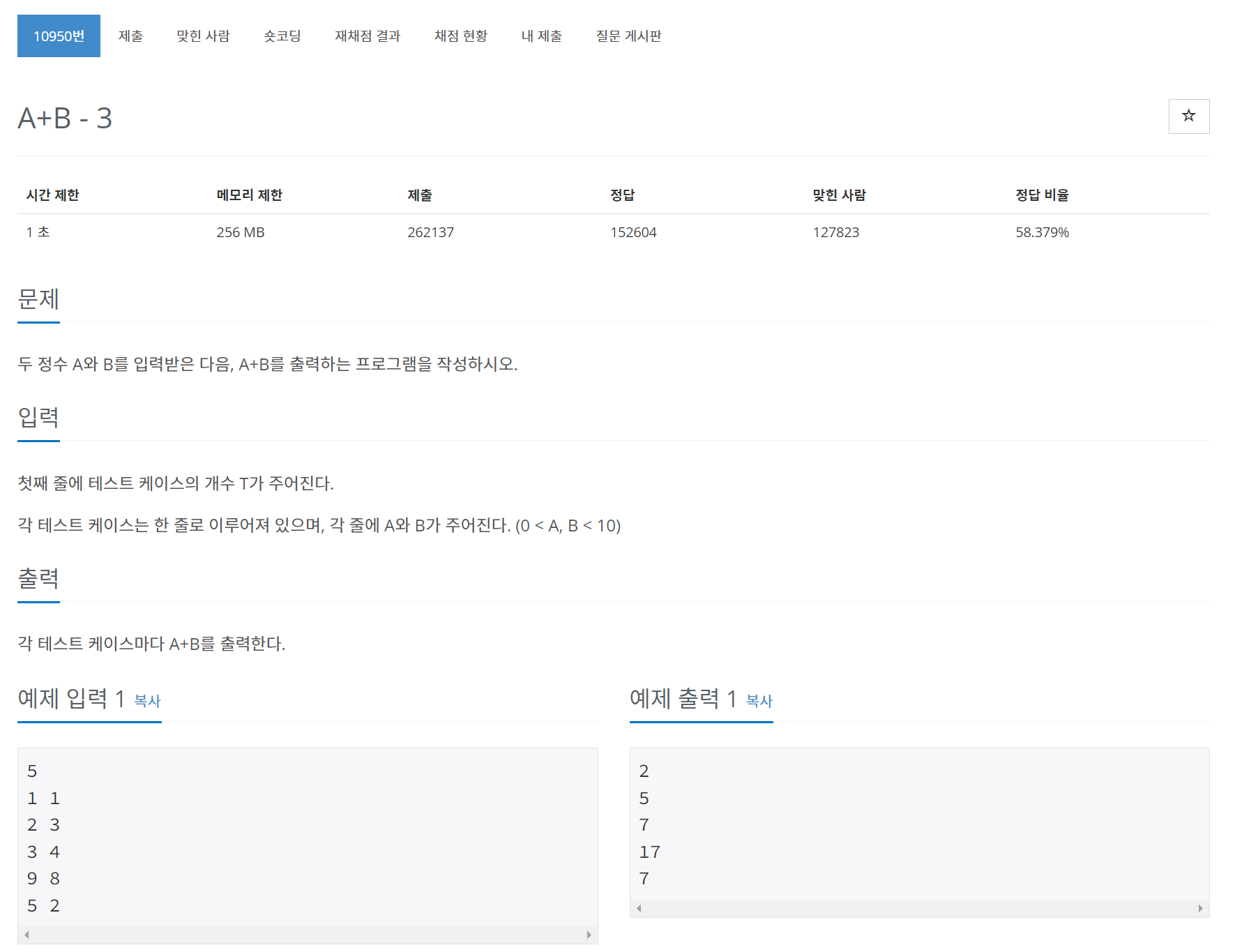The width and height of the screenshot is (1235, 952).
Task: Copy example input 1 via 복사 link
Action: tap(147, 701)
